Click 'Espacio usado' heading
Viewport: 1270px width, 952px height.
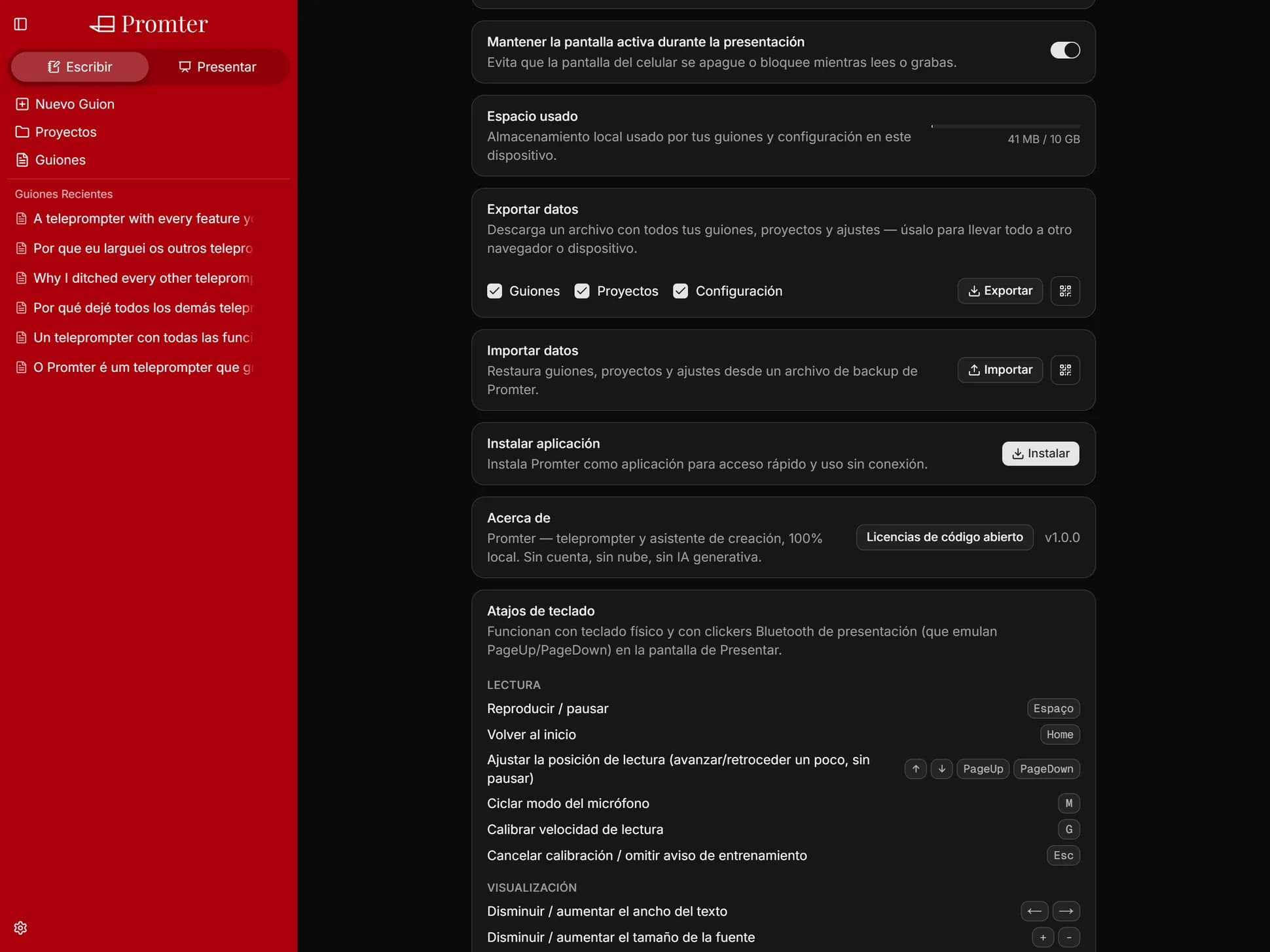(x=532, y=117)
